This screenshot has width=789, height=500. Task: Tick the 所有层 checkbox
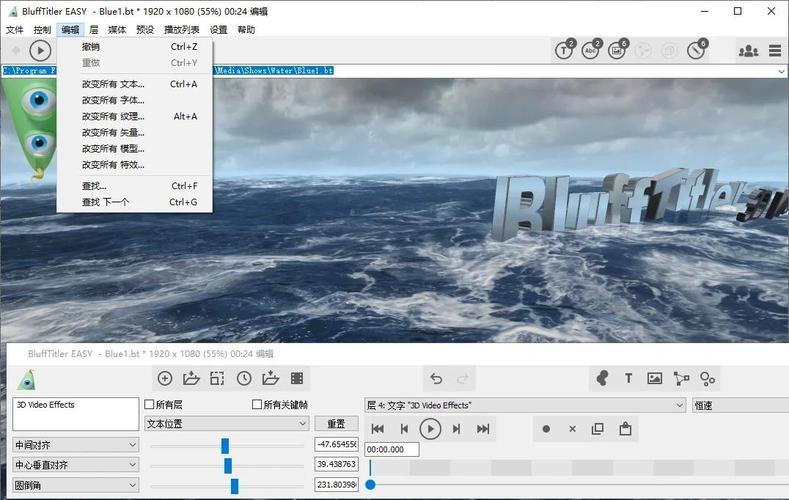click(x=149, y=404)
